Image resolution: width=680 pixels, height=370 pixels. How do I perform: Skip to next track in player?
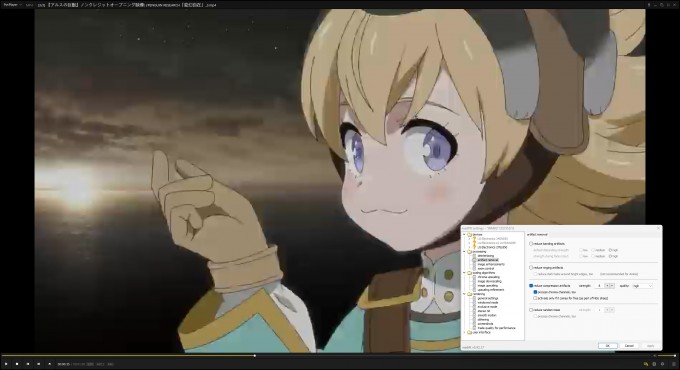point(39,364)
